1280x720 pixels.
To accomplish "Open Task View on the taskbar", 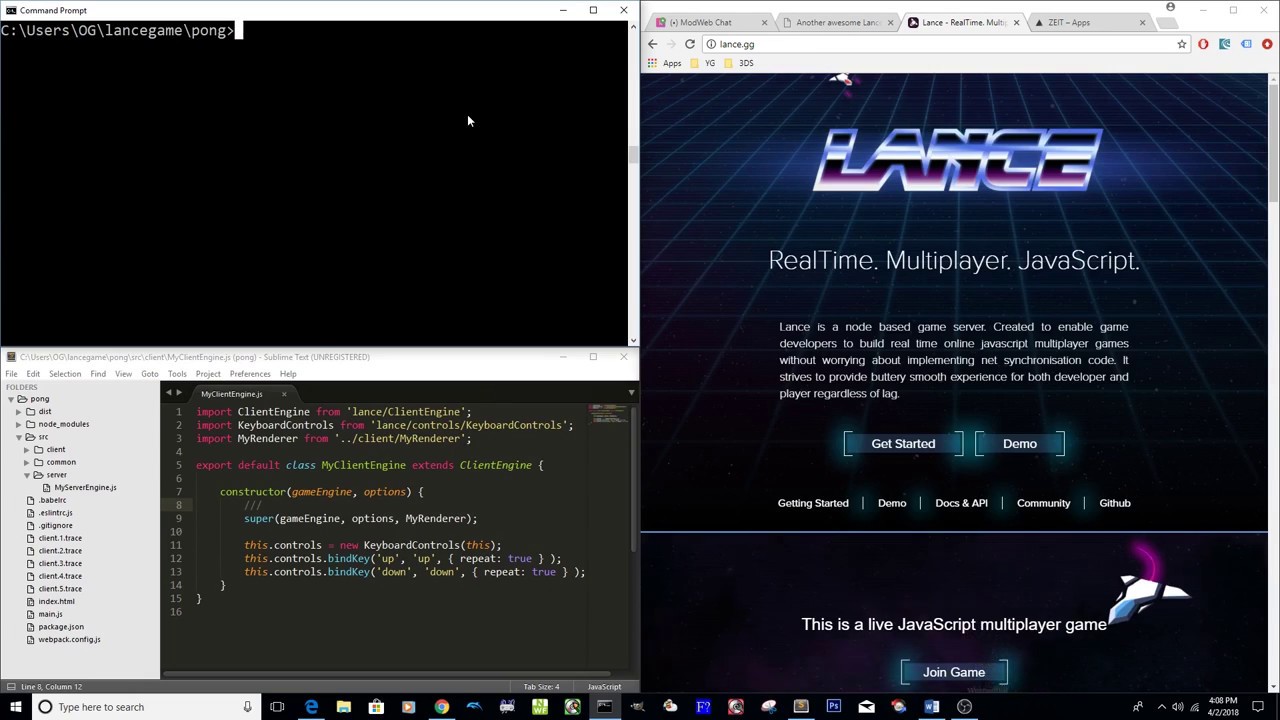I will click(x=277, y=707).
